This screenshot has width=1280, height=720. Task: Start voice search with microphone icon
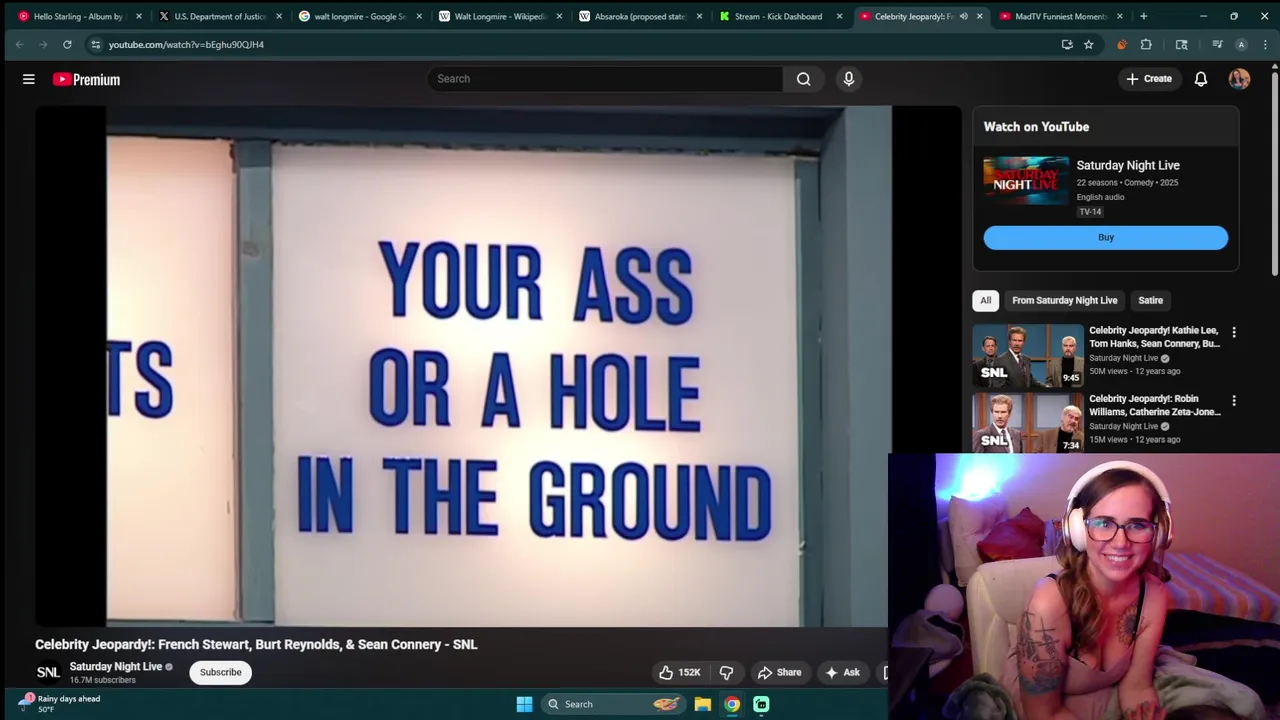(849, 79)
